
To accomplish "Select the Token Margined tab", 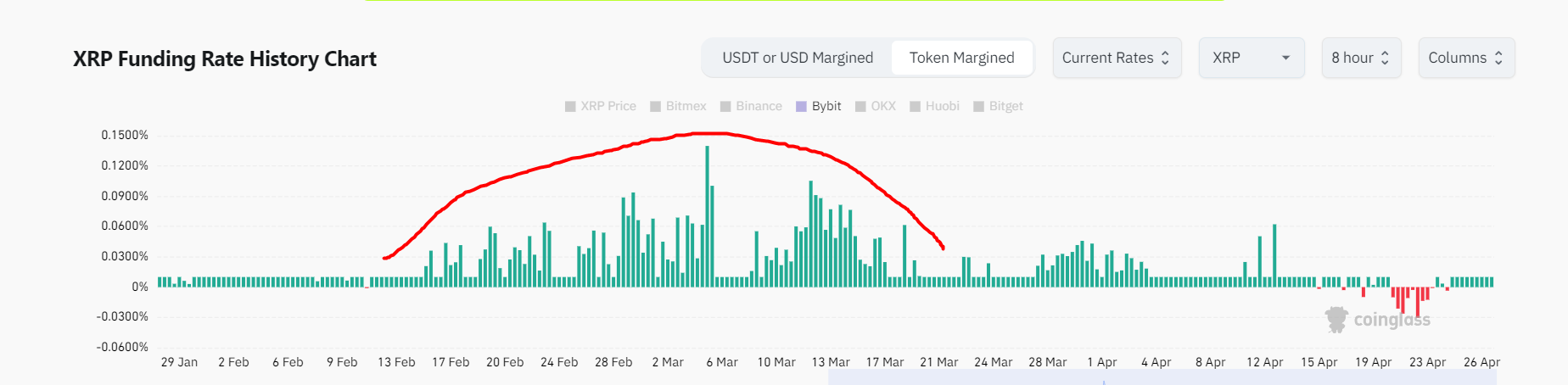I will pyautogui.click(x=961, y=58).
